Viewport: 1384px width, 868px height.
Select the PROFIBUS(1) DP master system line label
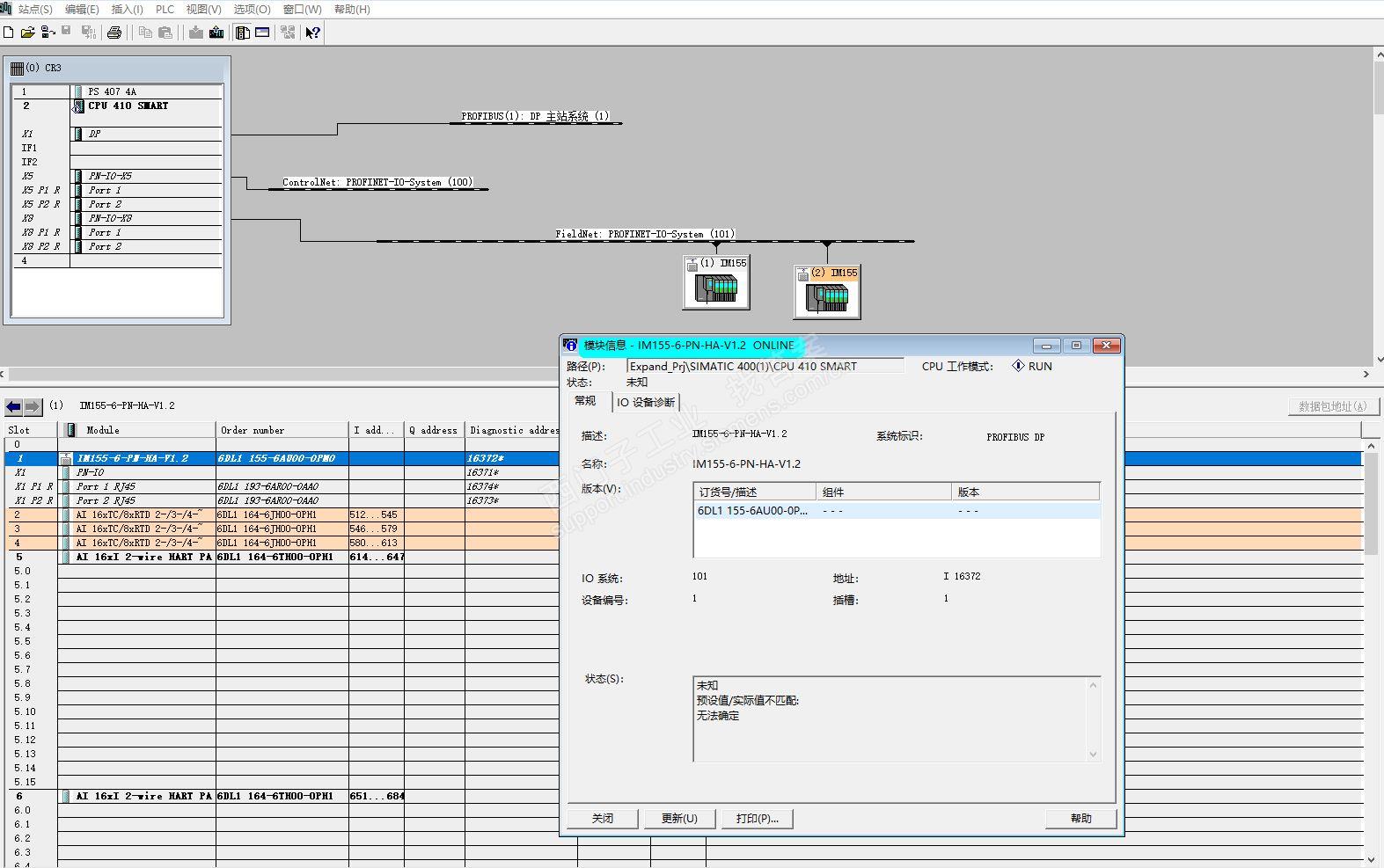tap(535, 116)
